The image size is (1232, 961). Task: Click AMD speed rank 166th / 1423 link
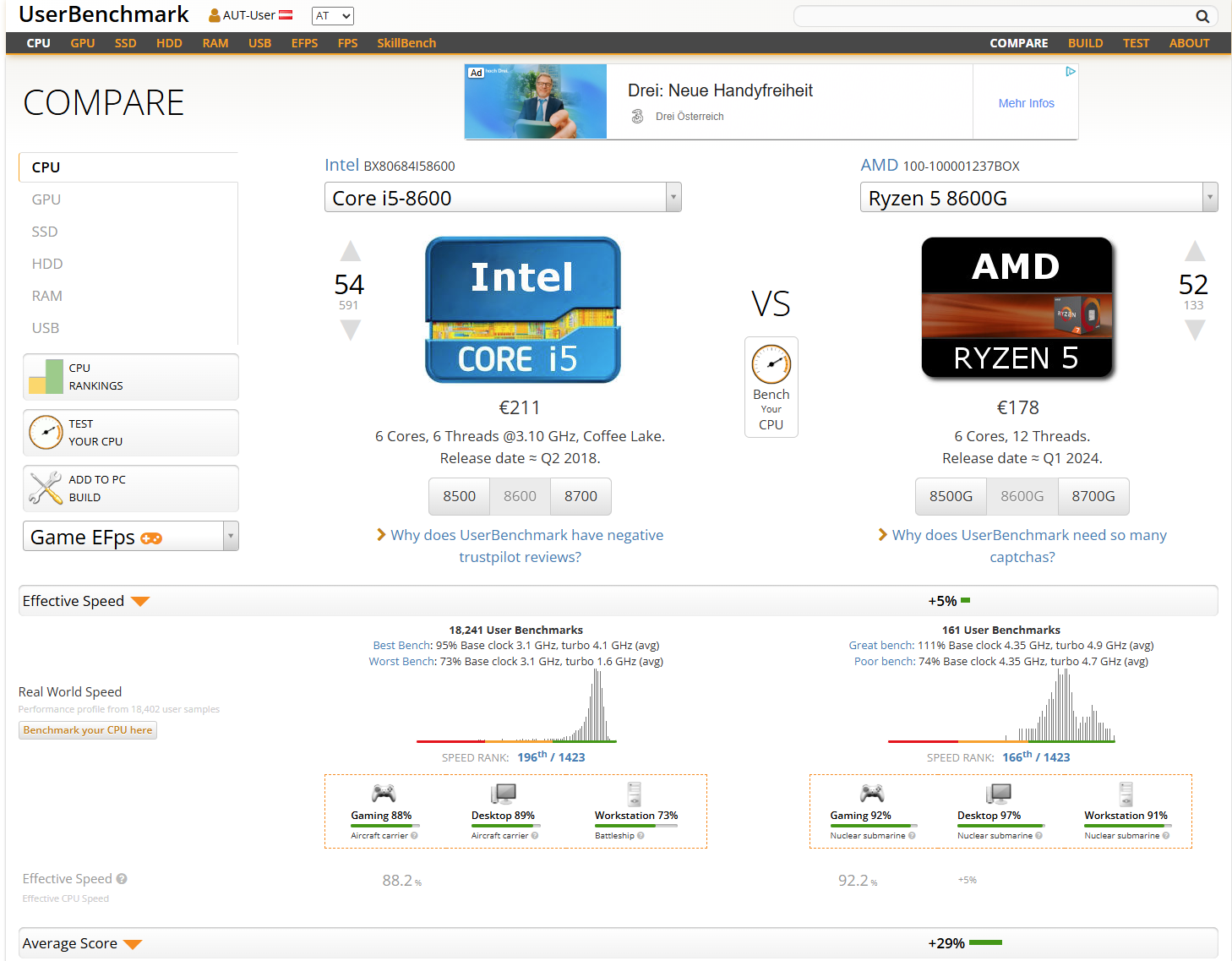click(1036, 756)
